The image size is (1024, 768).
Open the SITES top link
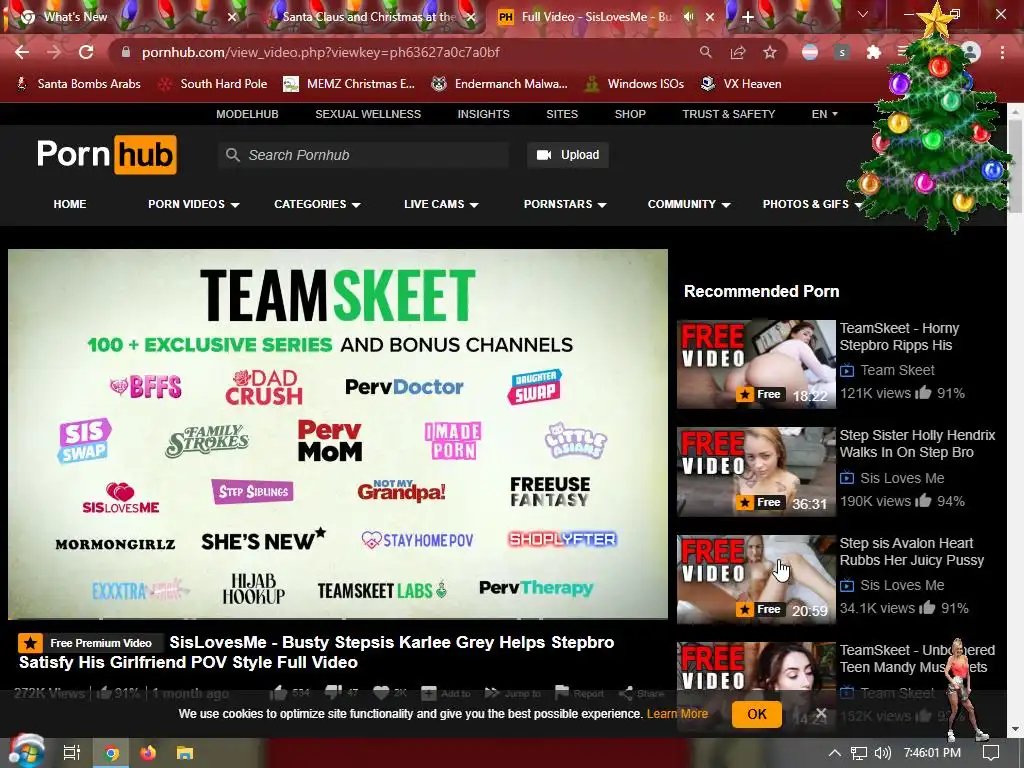[562, 114]
